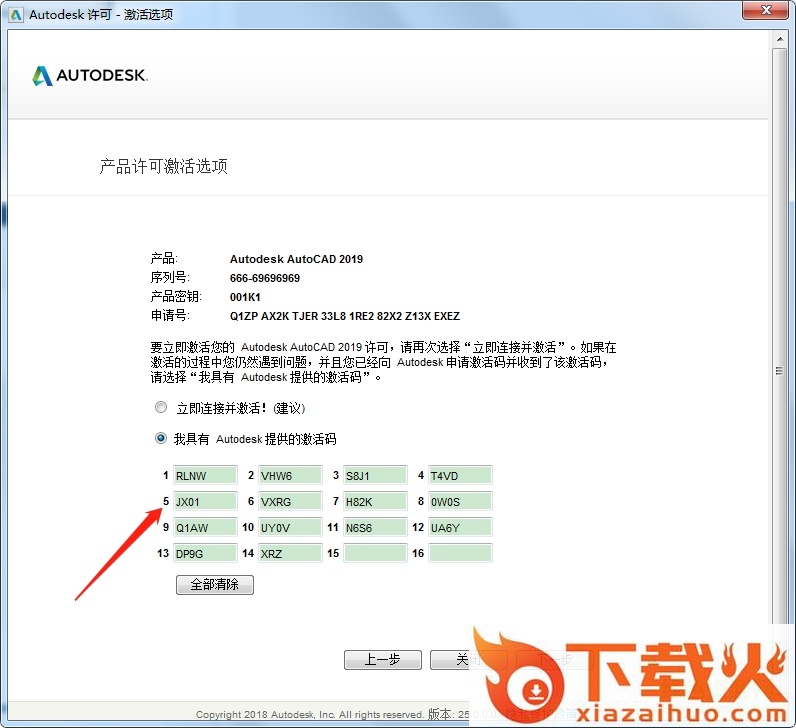Click the Autodesk logo in the header
Viewport: 796px width, 728px height.
[x=90, y=76]
